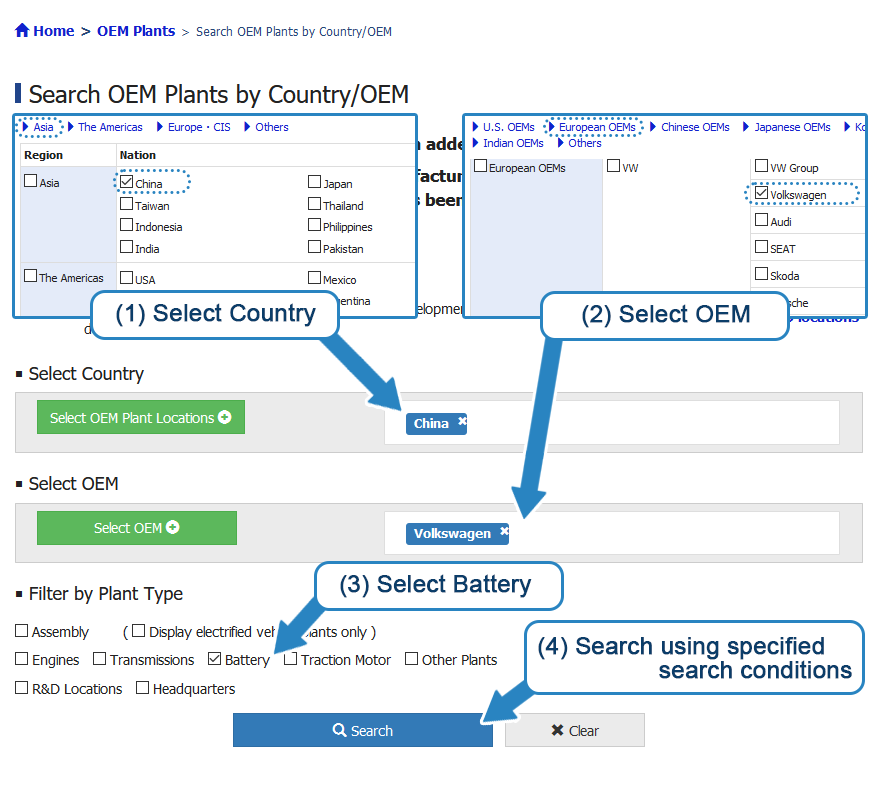Screen dimensions: 880x800
Task: Enable the Headquarters checkbox
Action: [143, 688]
